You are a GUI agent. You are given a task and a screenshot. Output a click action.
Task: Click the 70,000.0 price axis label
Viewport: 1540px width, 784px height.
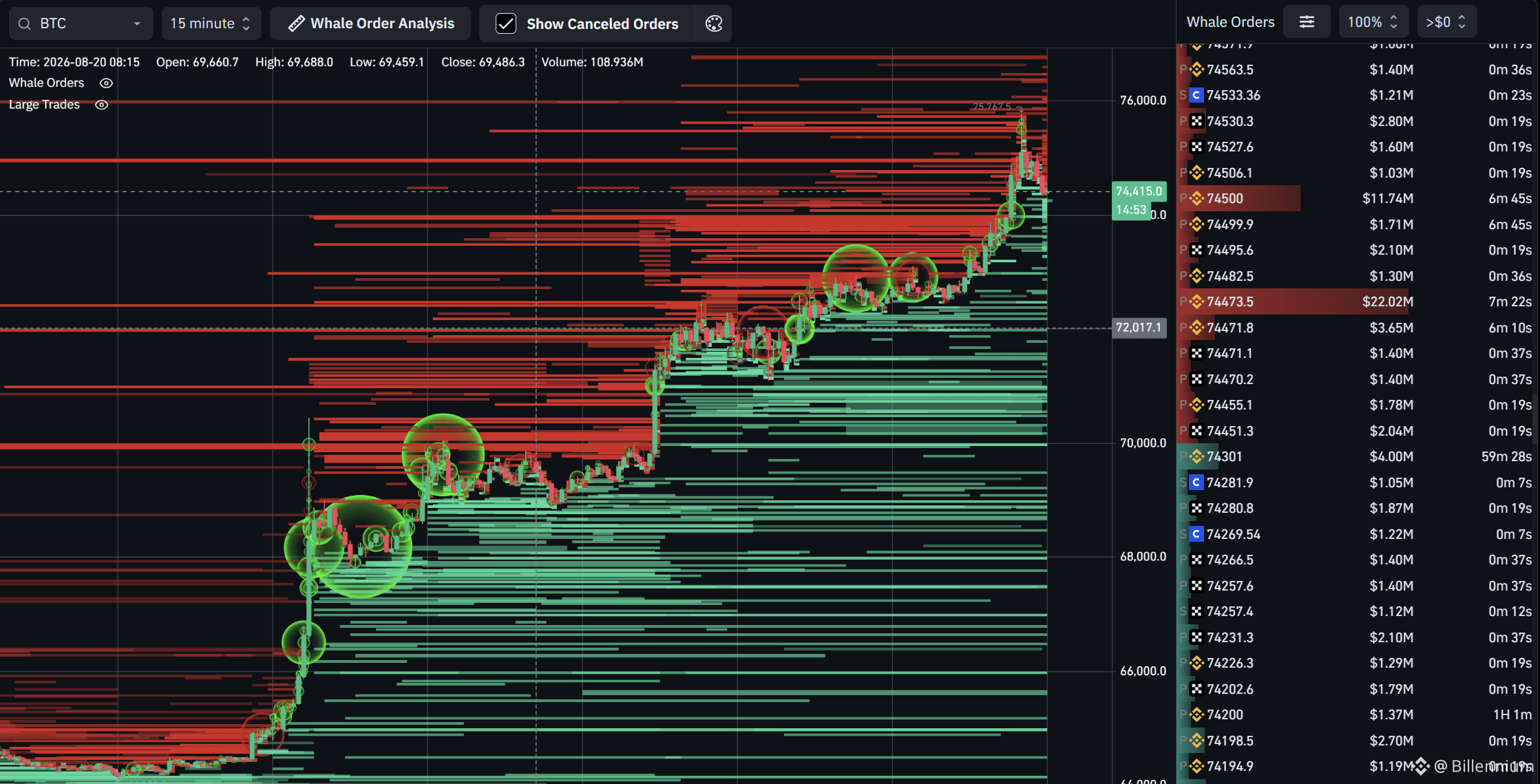[x=1143, y=443]
